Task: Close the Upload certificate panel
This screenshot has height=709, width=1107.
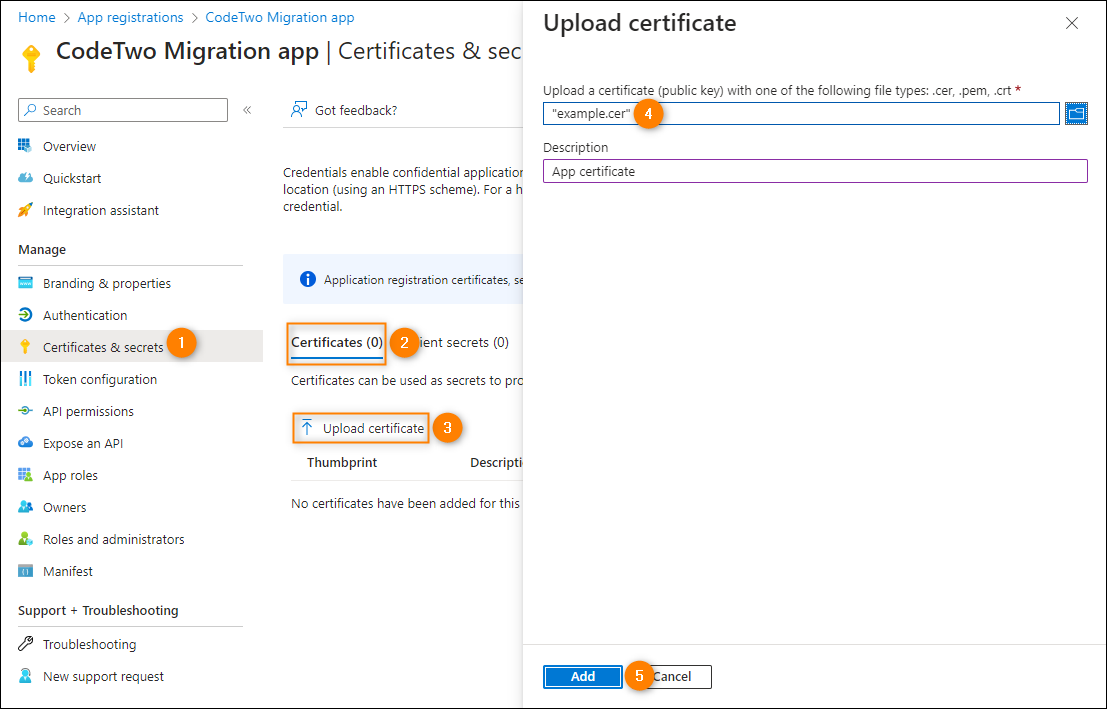Action: 1072,23
